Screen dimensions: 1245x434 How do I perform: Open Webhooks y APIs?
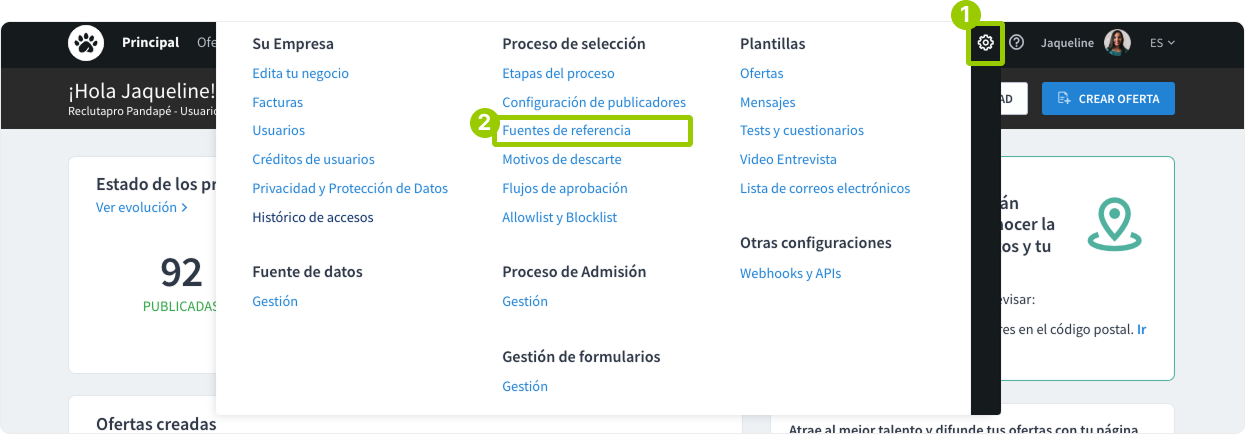790,273
